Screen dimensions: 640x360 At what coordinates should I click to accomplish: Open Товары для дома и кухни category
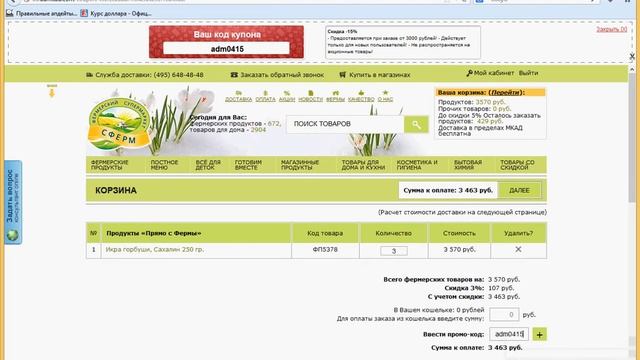[x=363, y=165]
